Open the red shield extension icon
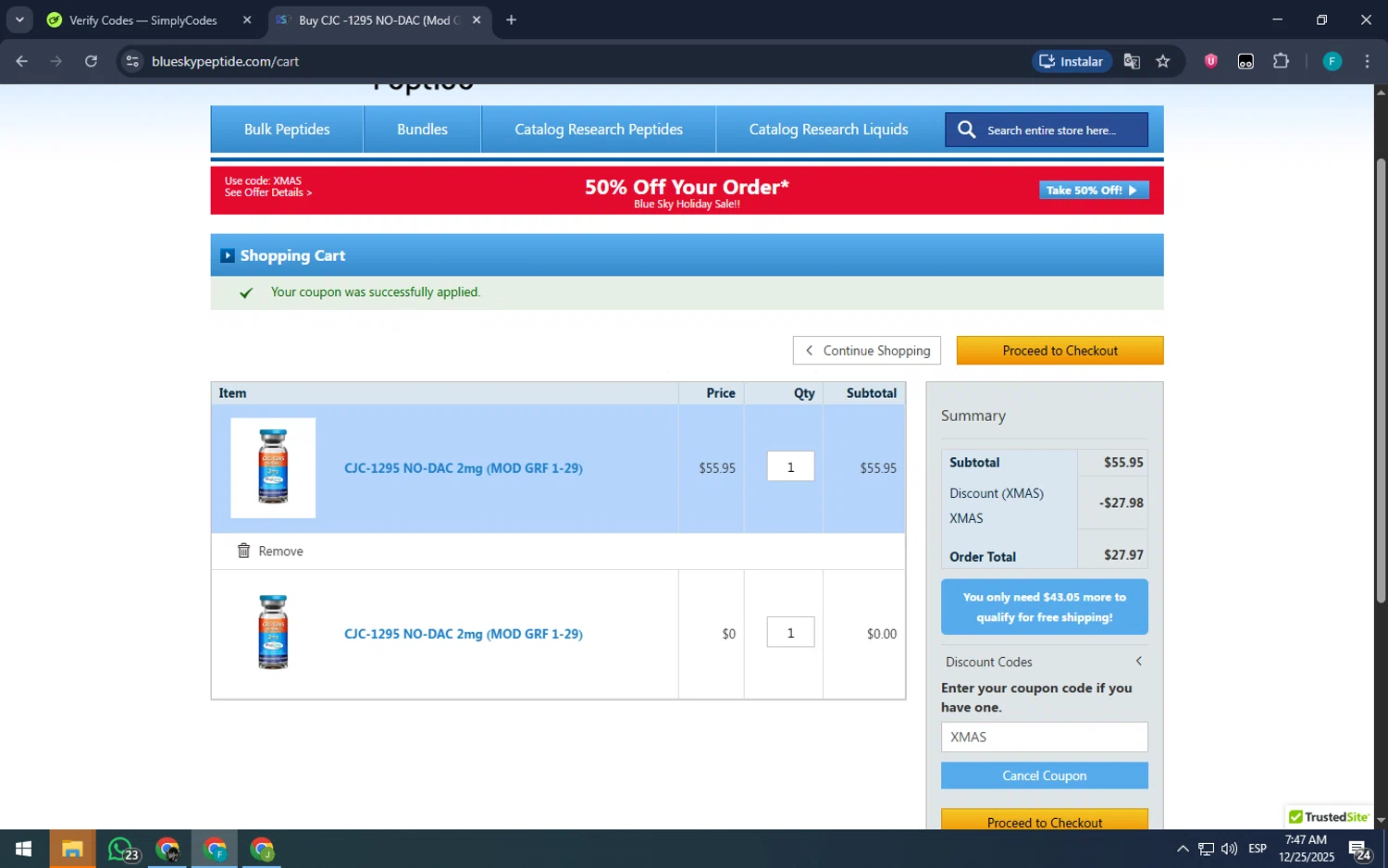1388x868 pixels. 1210,61
